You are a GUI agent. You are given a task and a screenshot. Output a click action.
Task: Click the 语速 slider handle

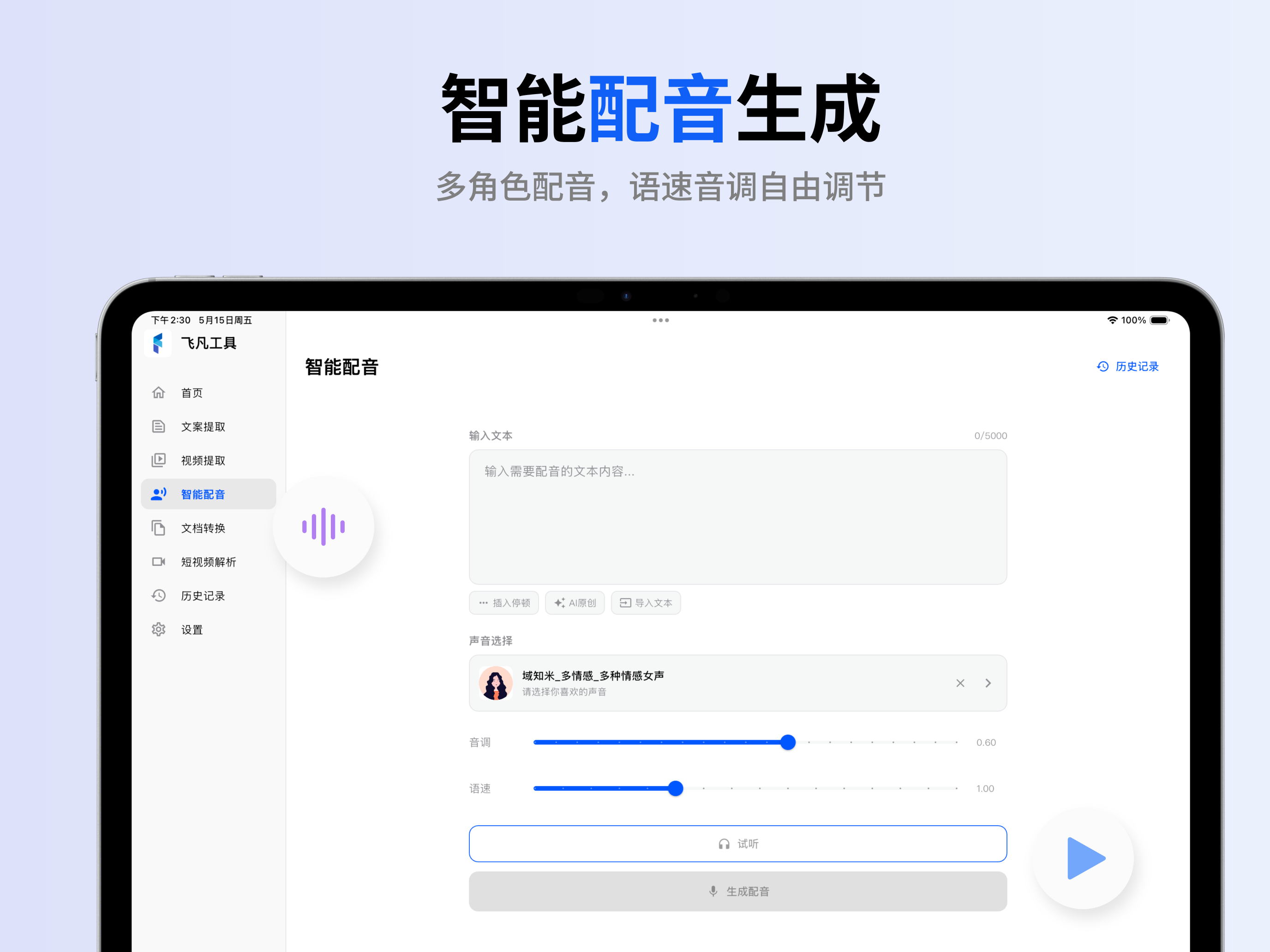[676, 788]
